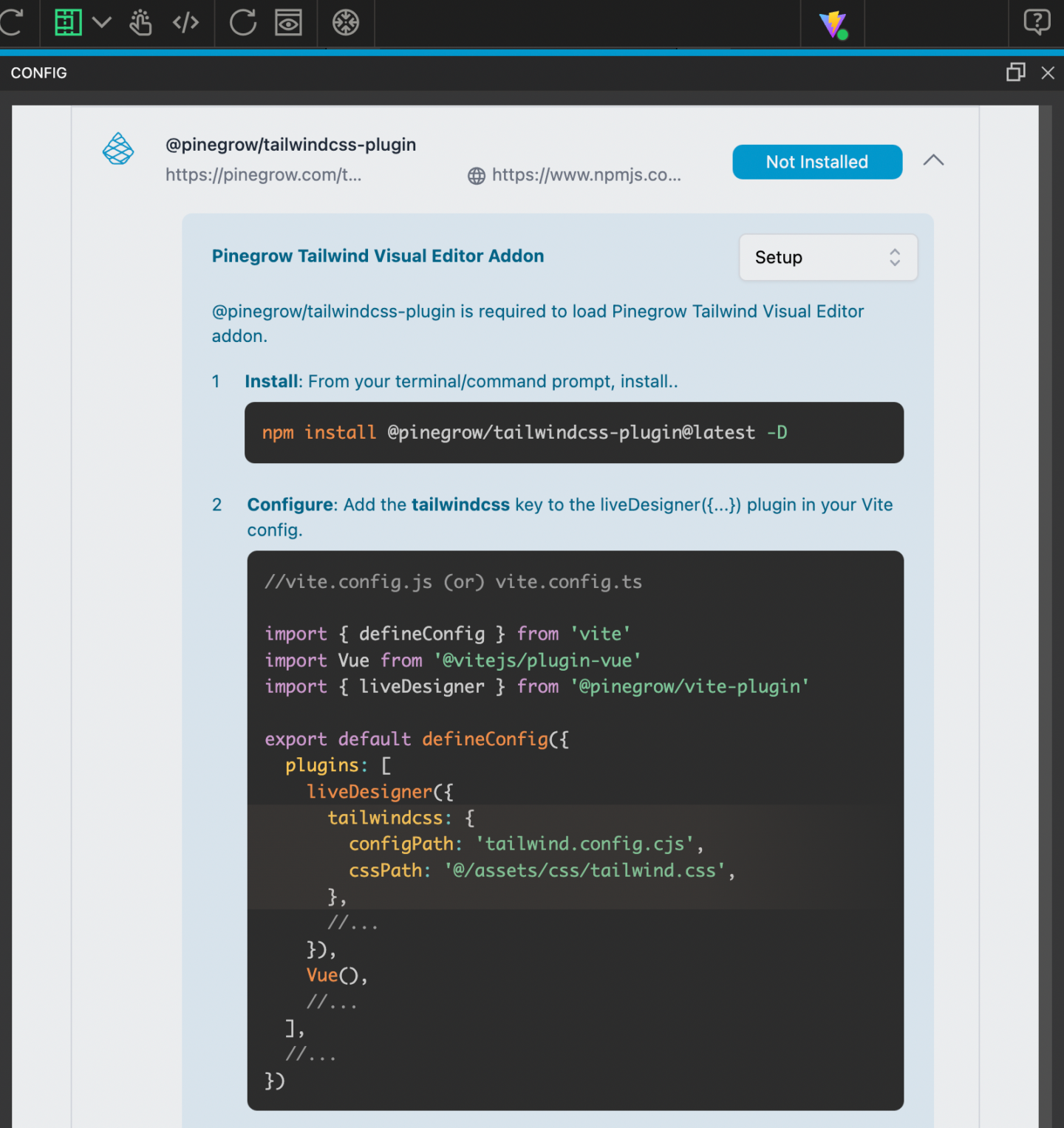Open the Setup dropdown selector

(x=828, y=257)
